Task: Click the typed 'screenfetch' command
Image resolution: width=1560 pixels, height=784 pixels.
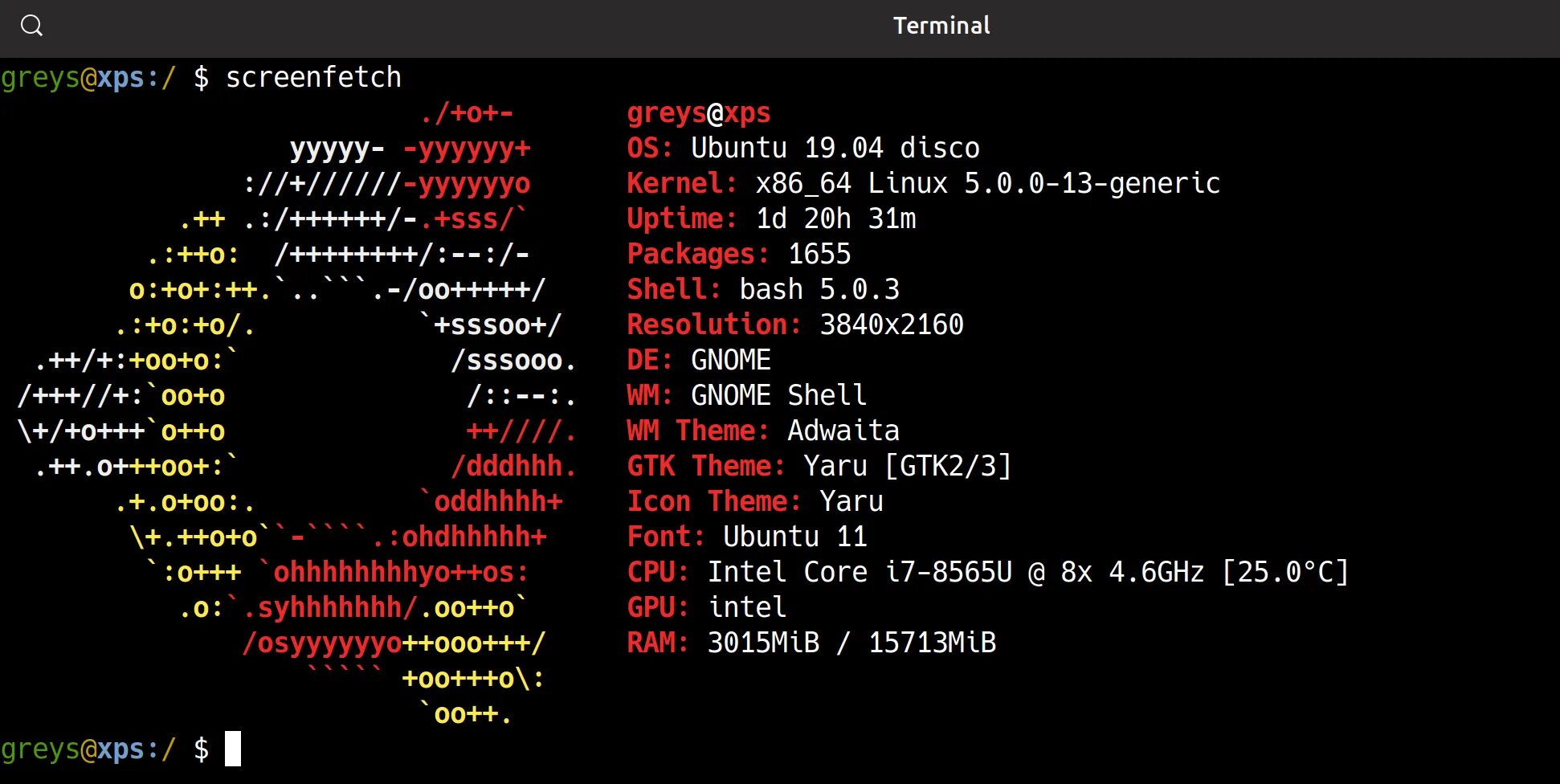Action: coord(313,77)
